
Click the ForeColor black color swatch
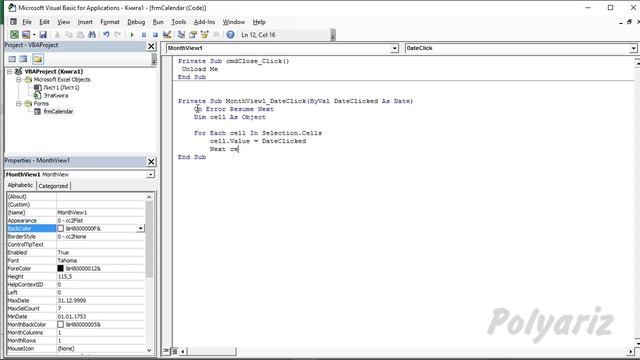[60, 269]
